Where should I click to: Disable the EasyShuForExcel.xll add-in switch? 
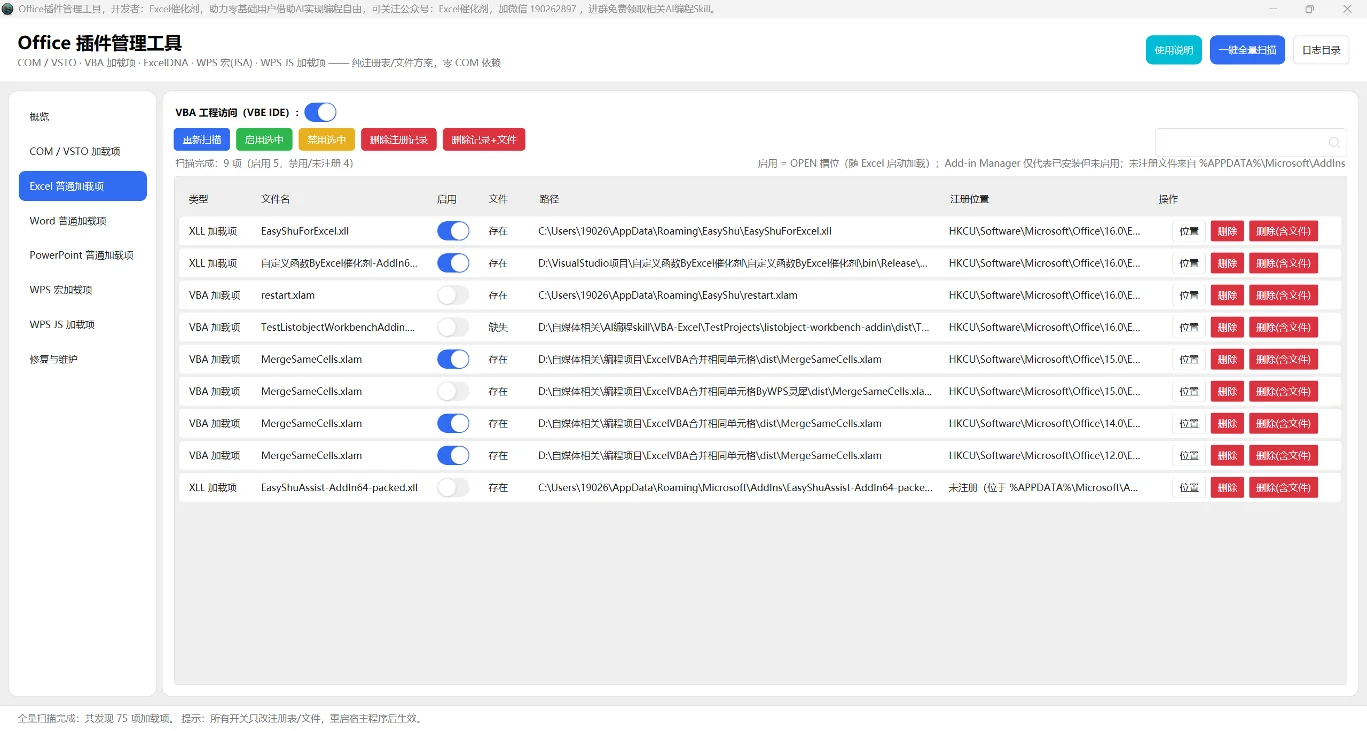[x=453, y=231]
